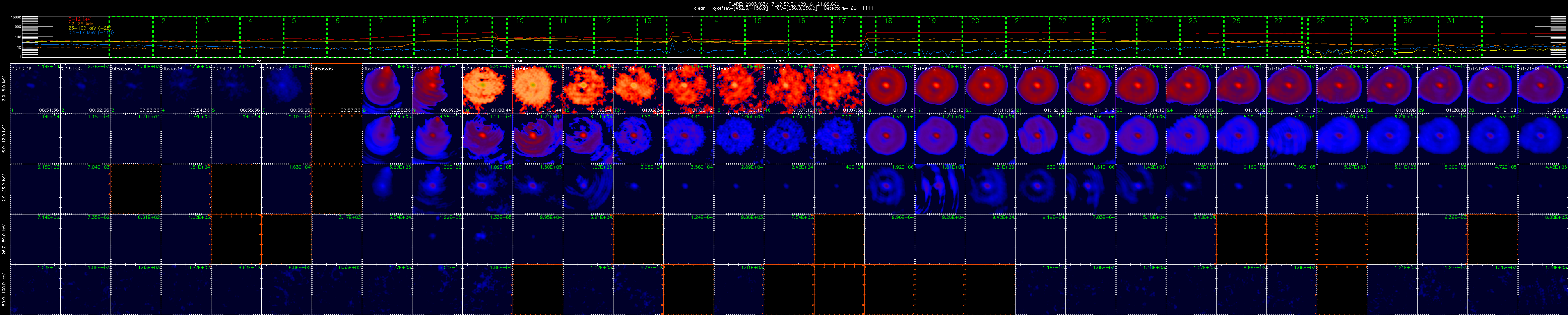1568x315 pixels.
Task: Click interval 31 on the lightcurve timeline
Action: click(1460, 37)
